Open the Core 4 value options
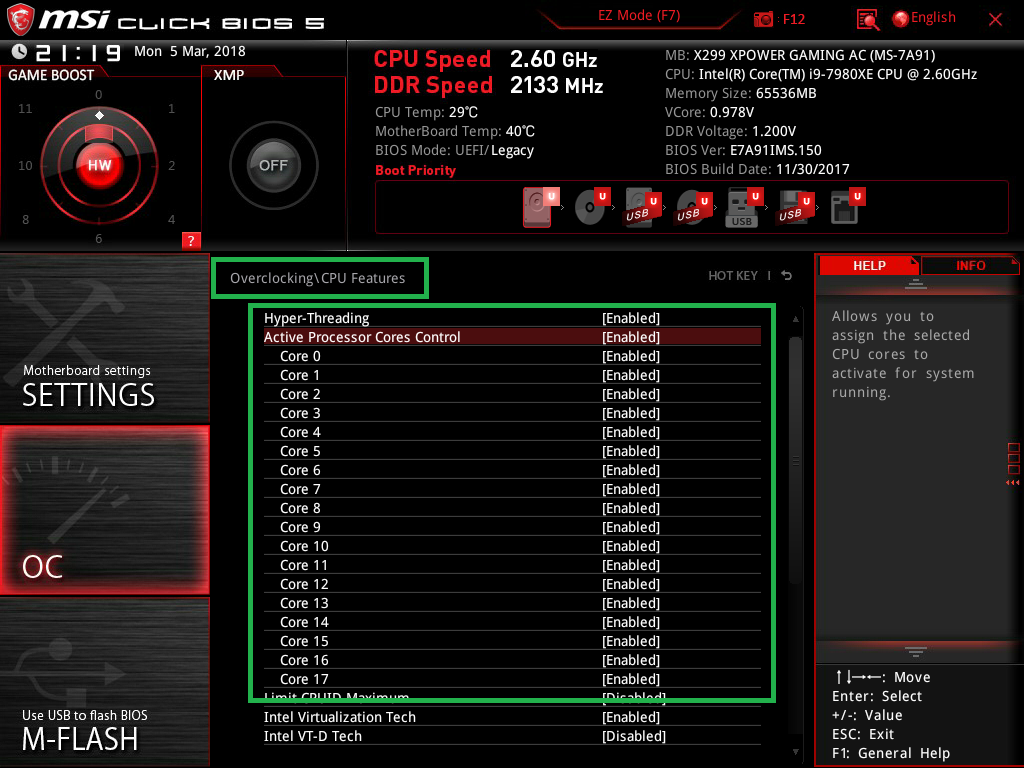 point(631,432)
